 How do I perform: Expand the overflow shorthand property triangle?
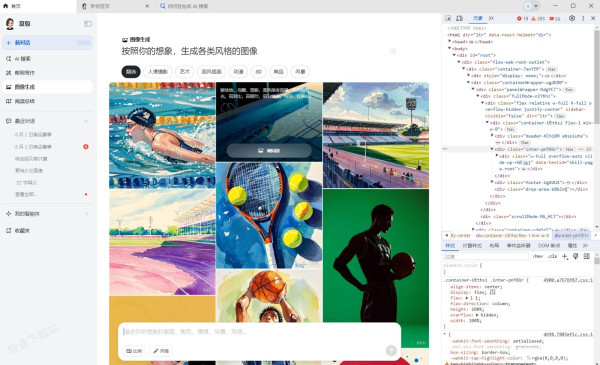point(477,315)
